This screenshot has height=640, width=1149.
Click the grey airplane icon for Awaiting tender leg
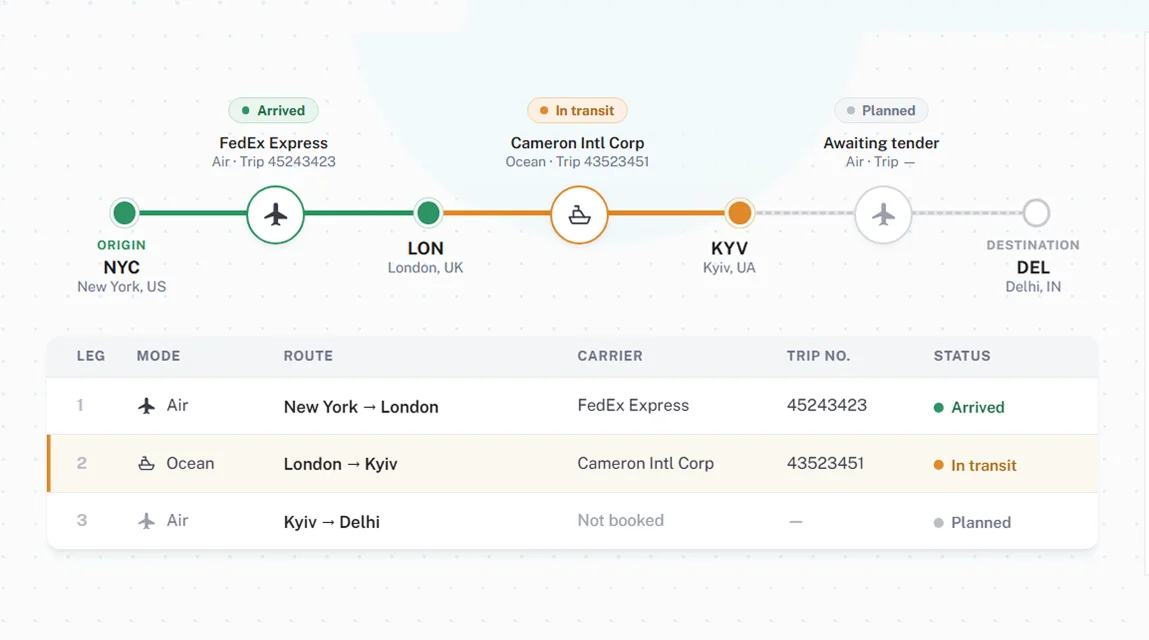883,215
